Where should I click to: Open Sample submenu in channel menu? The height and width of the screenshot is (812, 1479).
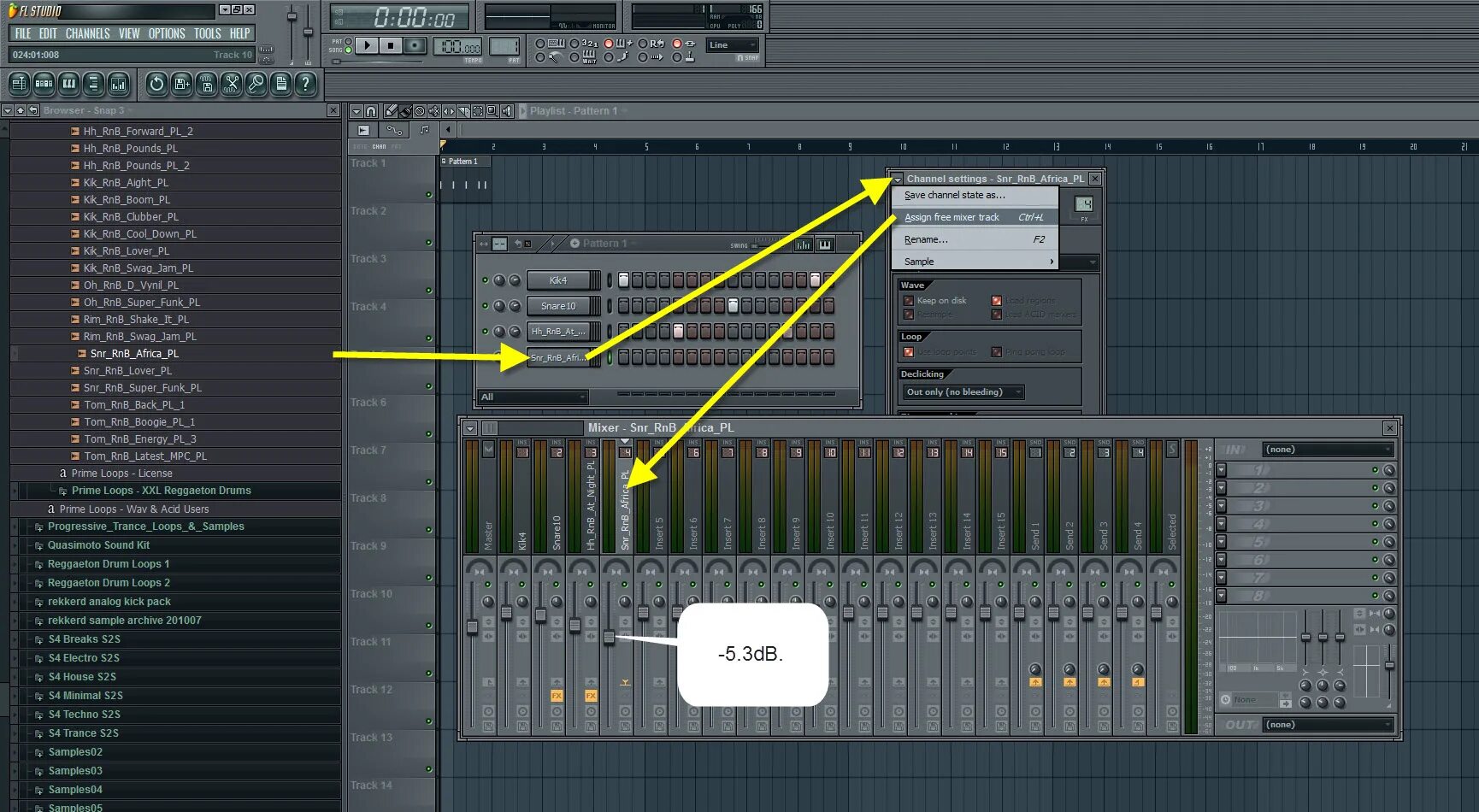975,262
